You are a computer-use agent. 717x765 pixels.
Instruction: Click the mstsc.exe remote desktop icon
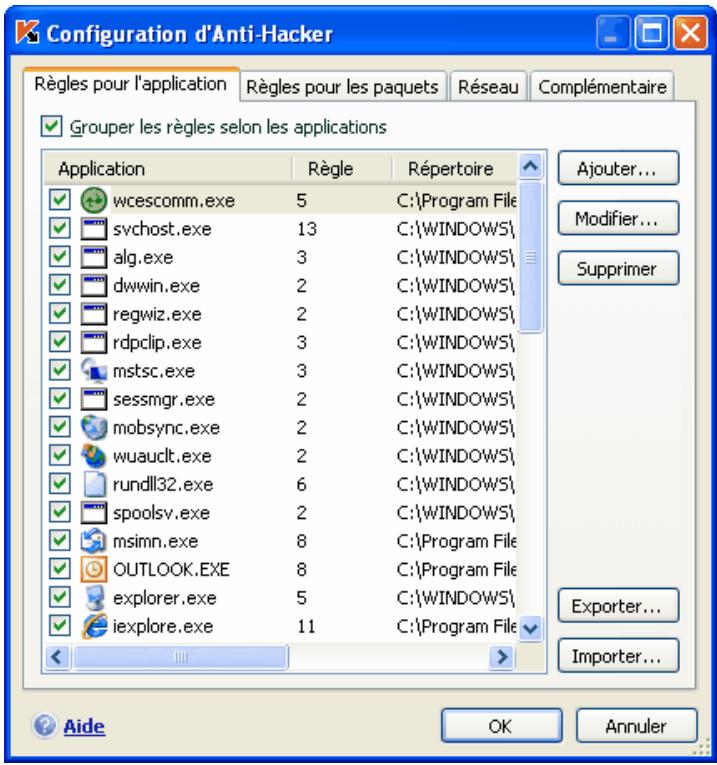pos(94,370)
